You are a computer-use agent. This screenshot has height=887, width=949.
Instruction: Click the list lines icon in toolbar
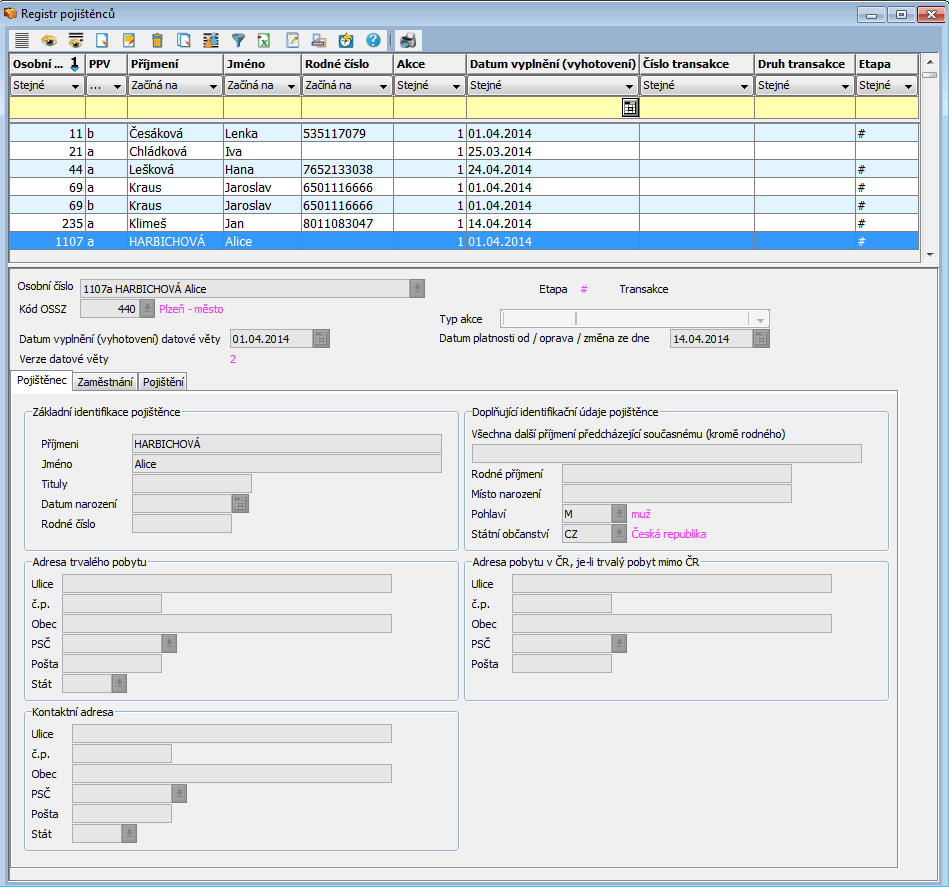click(21, 40)
